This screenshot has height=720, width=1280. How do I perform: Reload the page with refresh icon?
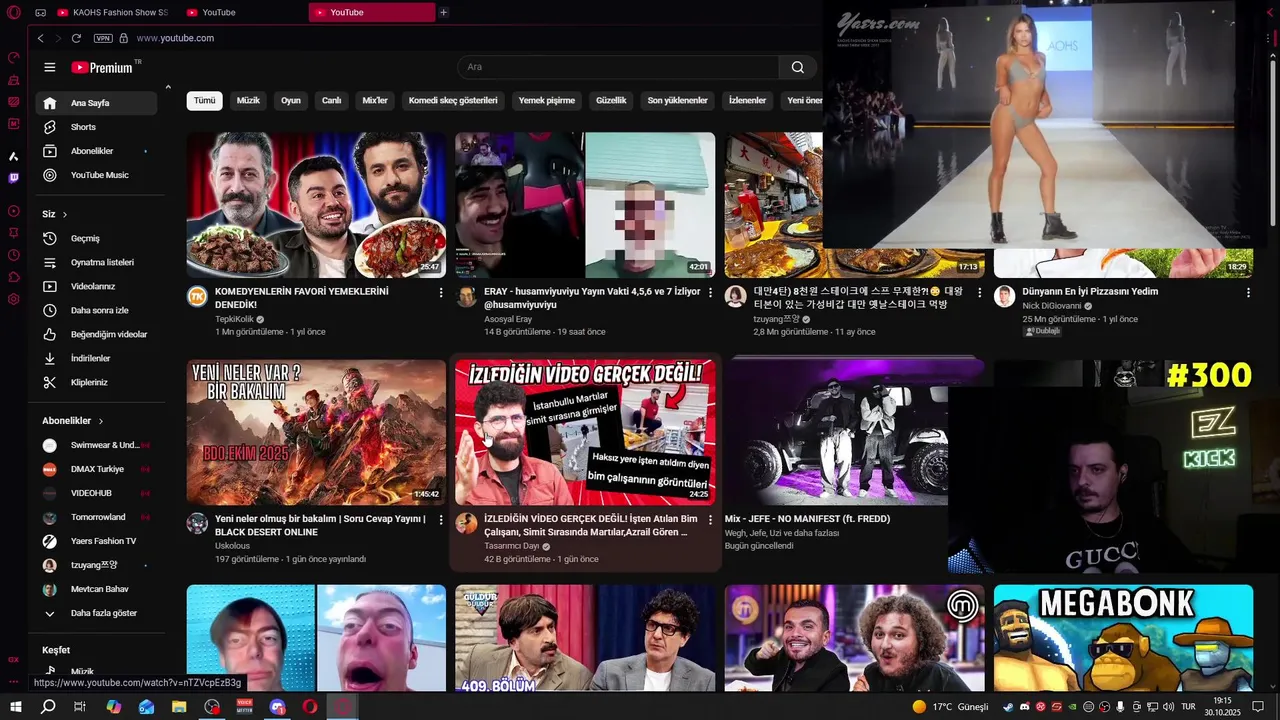[x=76, y=38]
